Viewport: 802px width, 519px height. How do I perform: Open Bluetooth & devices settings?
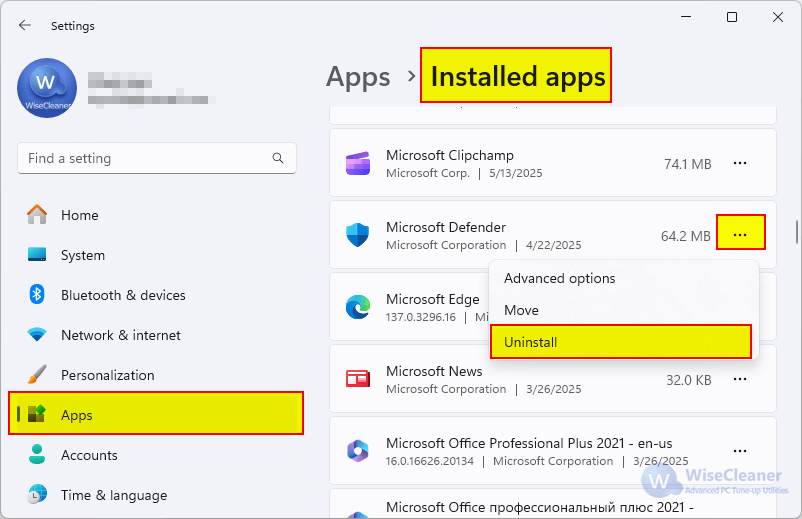(x=156, y=295)
